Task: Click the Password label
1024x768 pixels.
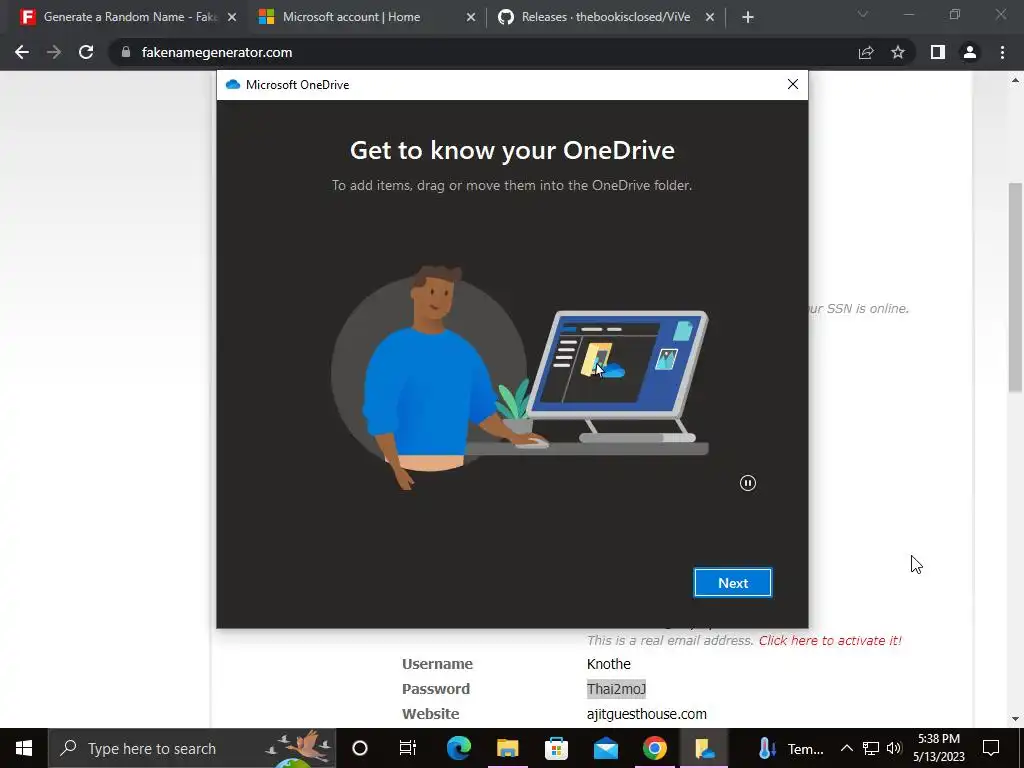Action: click(x=436, y=689)
